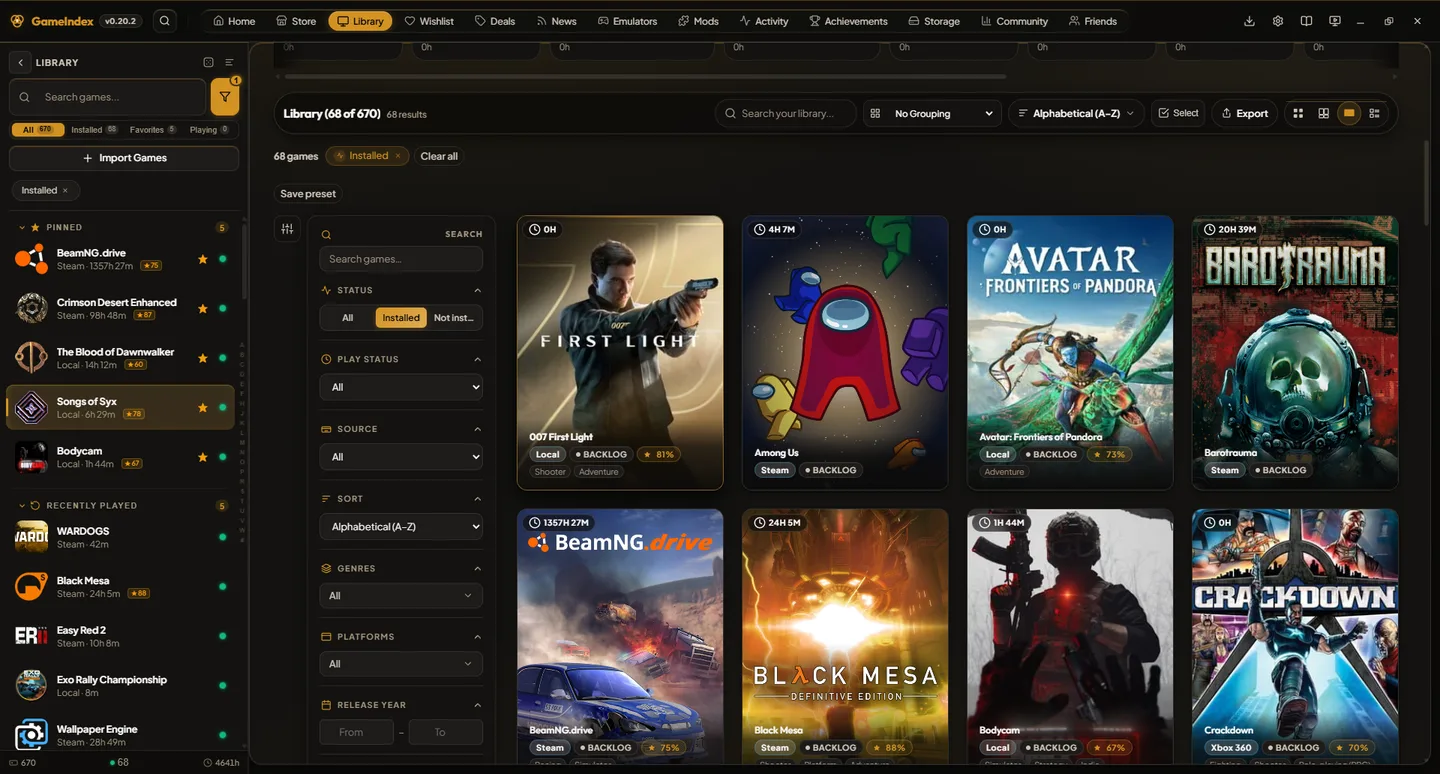Open the Platforms All dropdown
The image size is (1440, 774).
[x=401, y=664]
